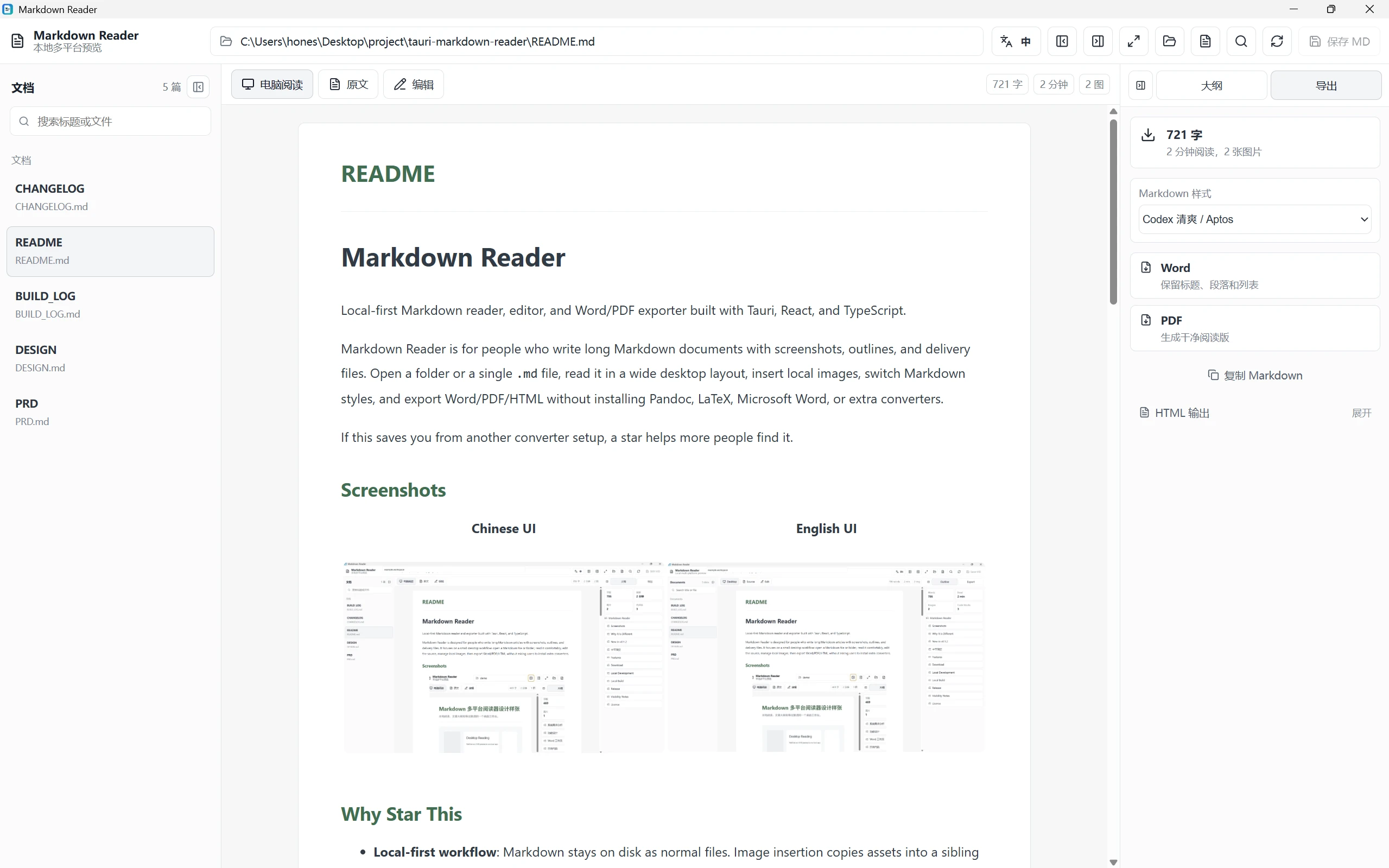This screenshot has width=1389, height=868.
Task: Expand the HTML 输出 section via 展开
Action: [x=1361, y=413]
